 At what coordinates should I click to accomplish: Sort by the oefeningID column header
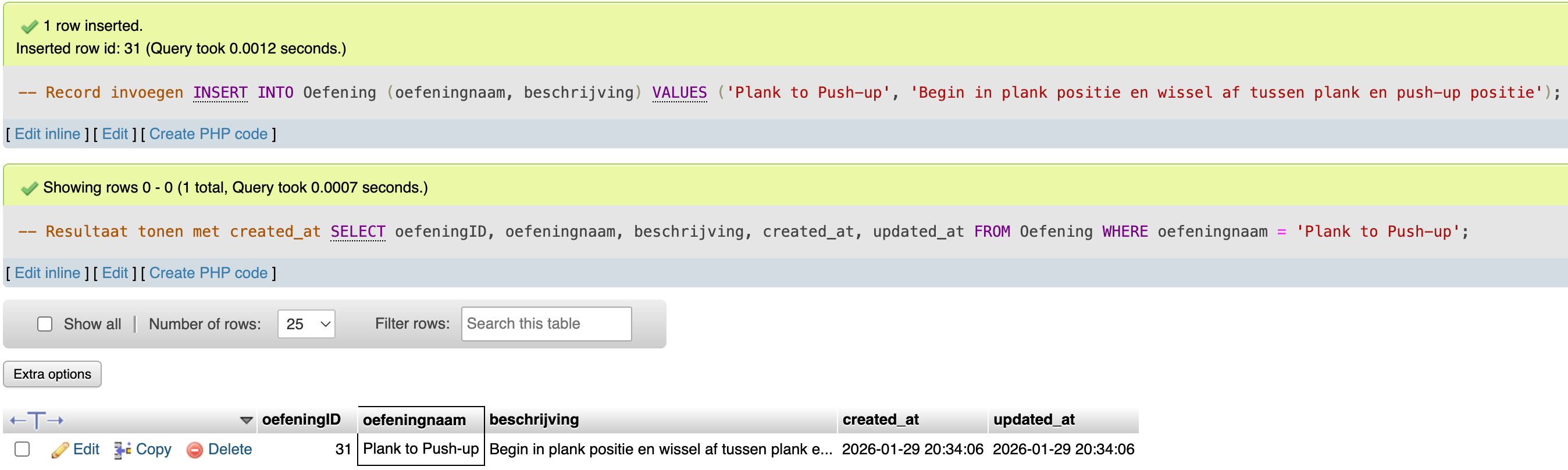point(301,419)
